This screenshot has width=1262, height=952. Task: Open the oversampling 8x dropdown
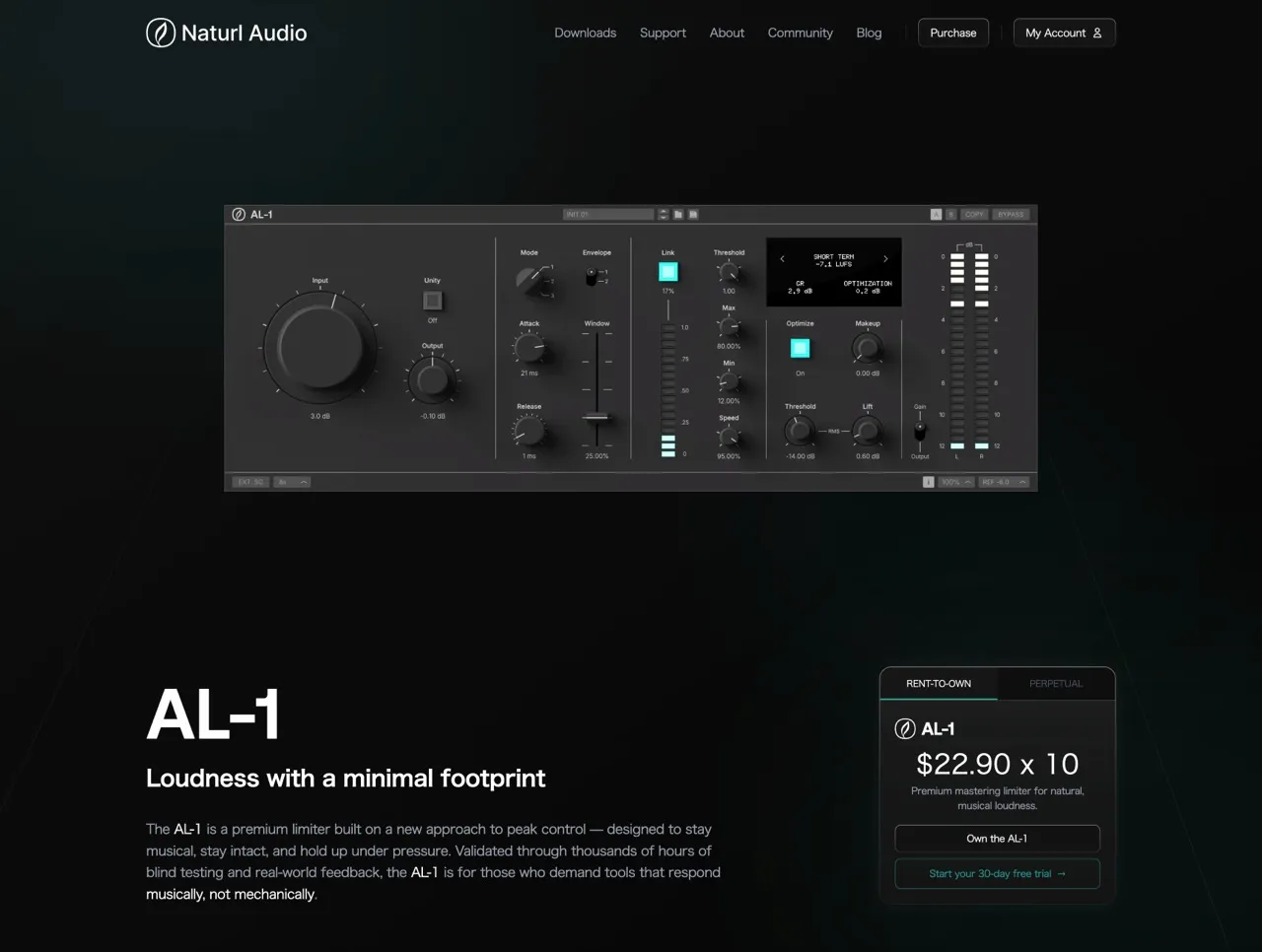[292, 482]
